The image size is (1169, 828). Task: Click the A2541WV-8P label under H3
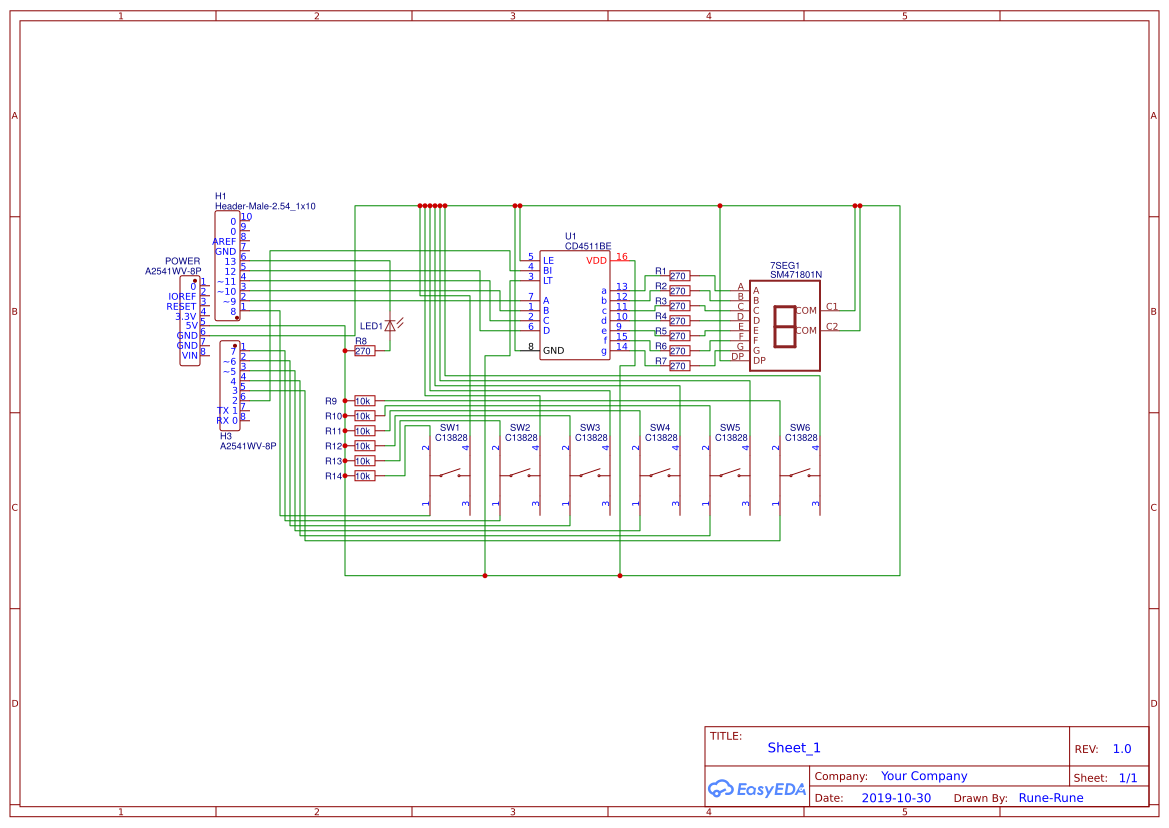(248, 446)
